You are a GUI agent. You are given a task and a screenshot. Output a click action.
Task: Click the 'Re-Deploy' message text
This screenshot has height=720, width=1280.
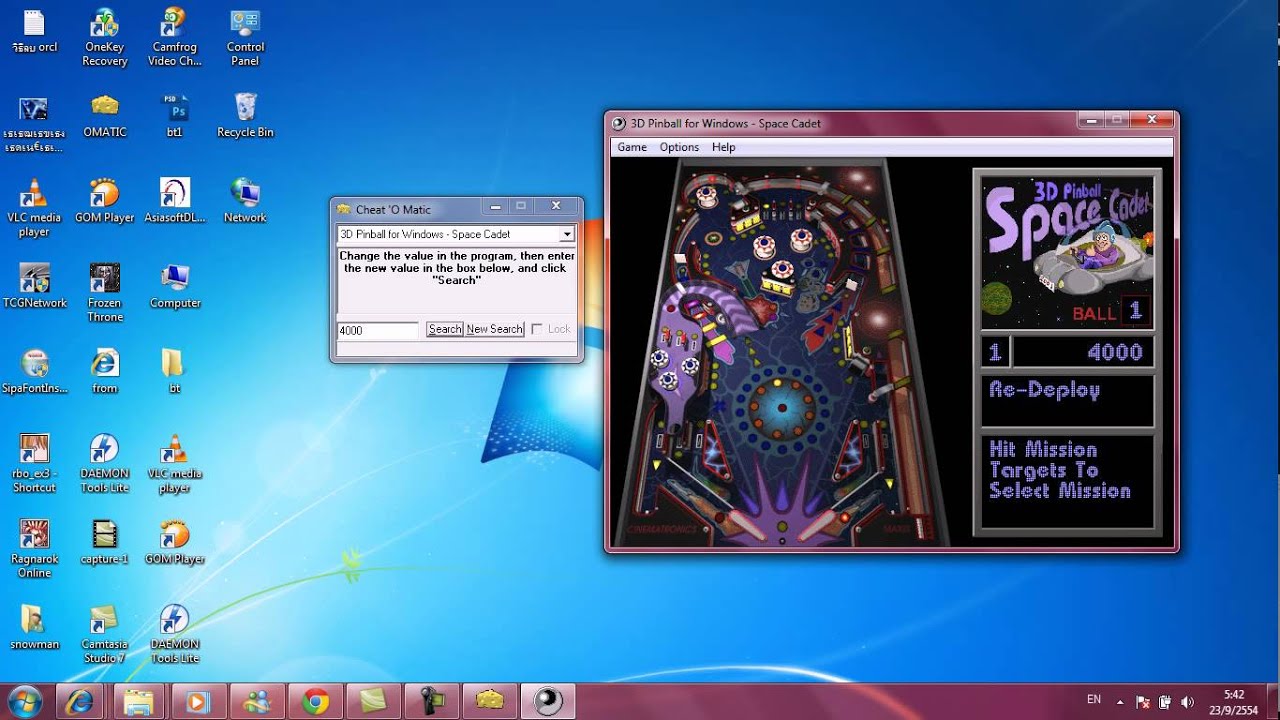pyautogui.click(x=1045, y=391)
